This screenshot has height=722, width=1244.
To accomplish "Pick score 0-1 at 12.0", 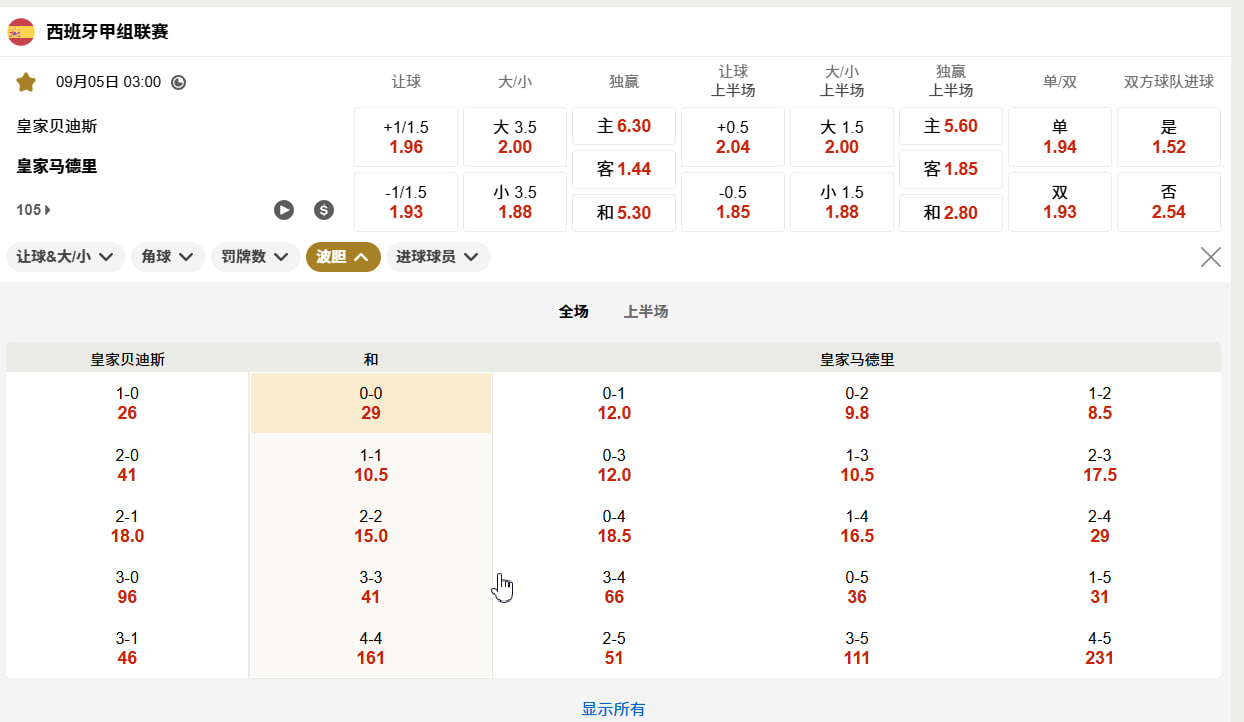I will pyautogui.click(x=614, y=403).
